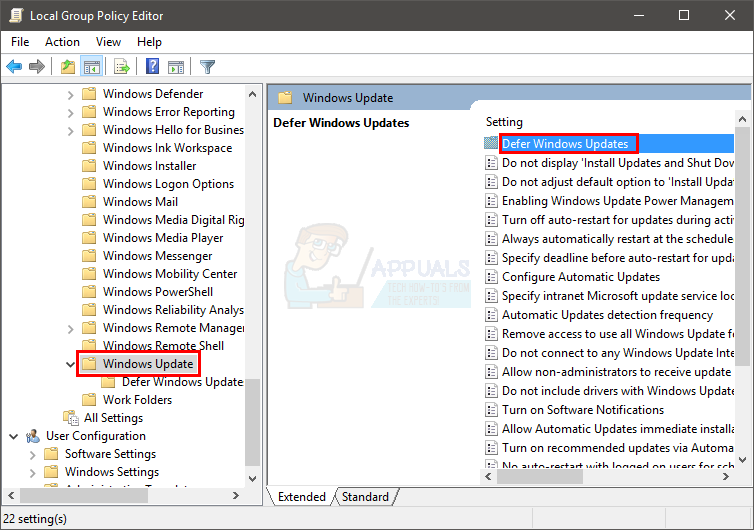Click tree pane horizontal scroll right arrow
Image resolution: width=754 pixels, height=530 pixels.
(x=236, y=495)
